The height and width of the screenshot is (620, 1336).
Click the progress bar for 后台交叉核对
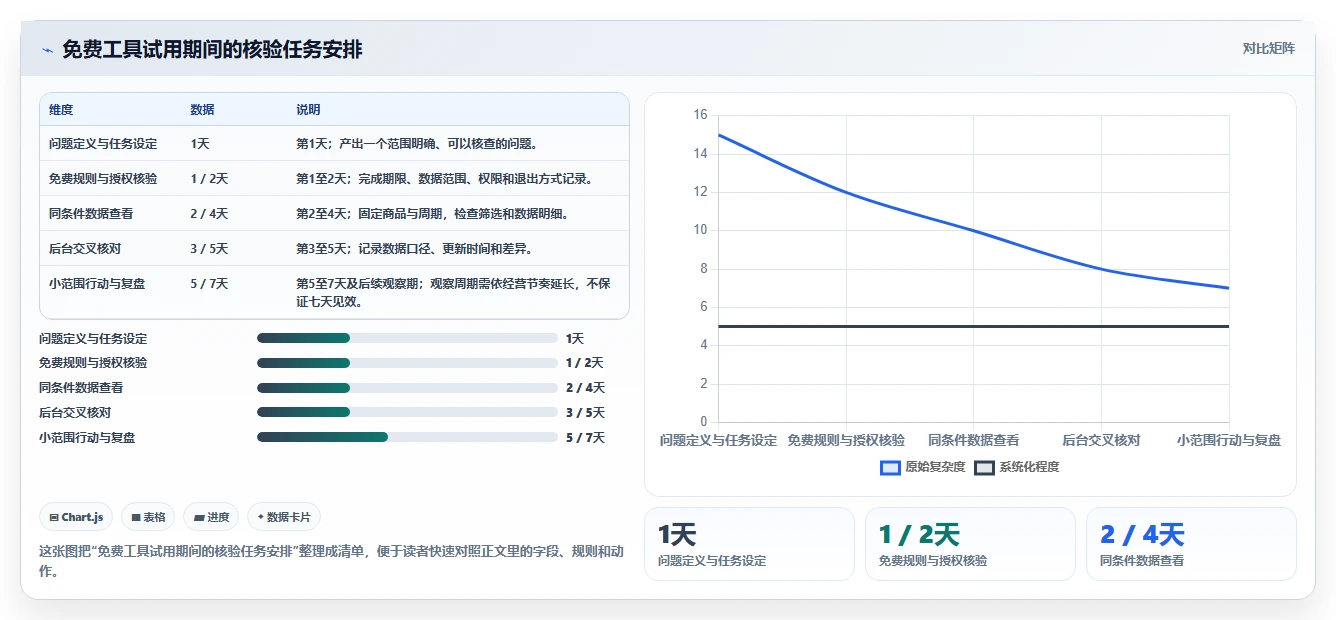click(407, 412)
